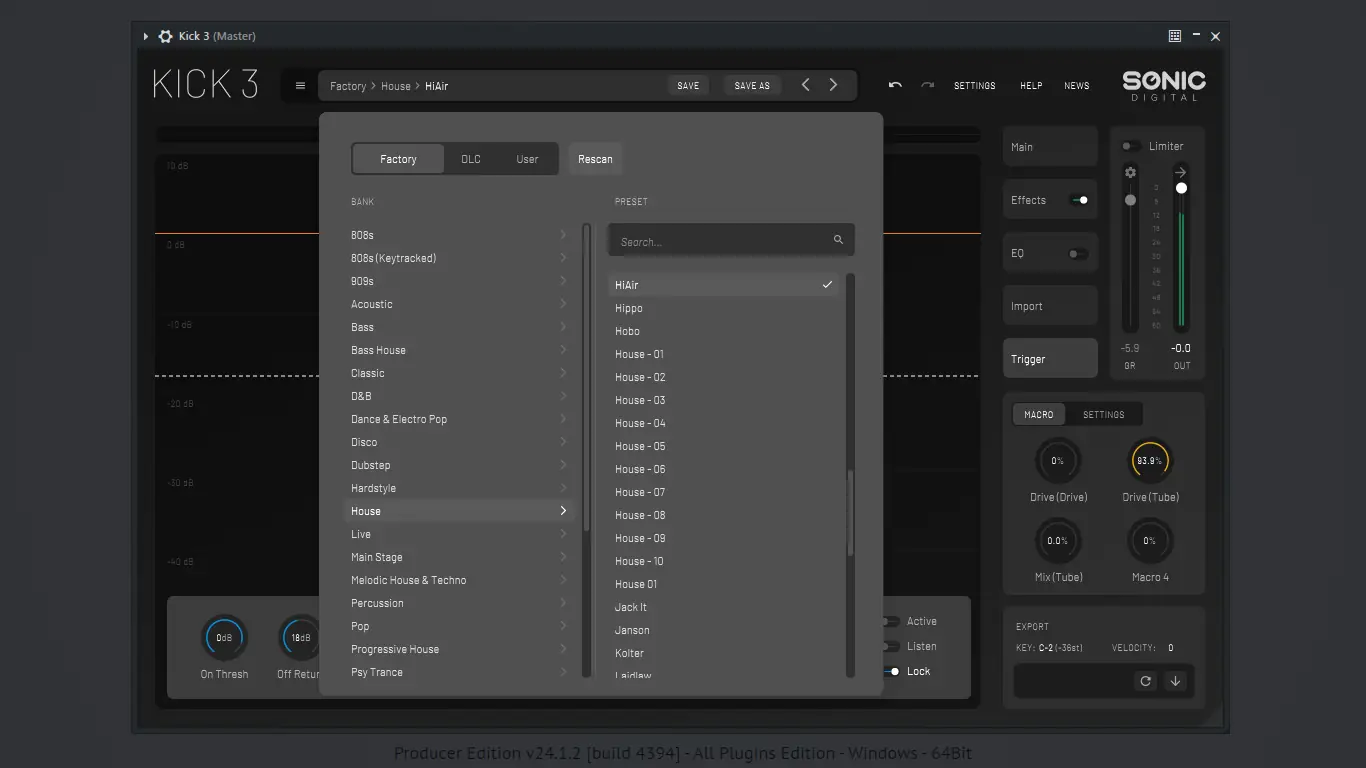This screenshot has height=768, width=1366.
Task: Click the Macro 4 knob
Action: click(x=1150, y=541)
